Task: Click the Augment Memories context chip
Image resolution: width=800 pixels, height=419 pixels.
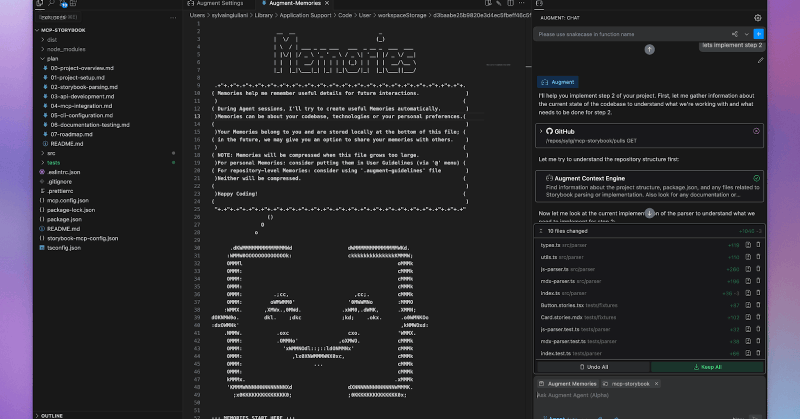Action: tap(568, 384)
